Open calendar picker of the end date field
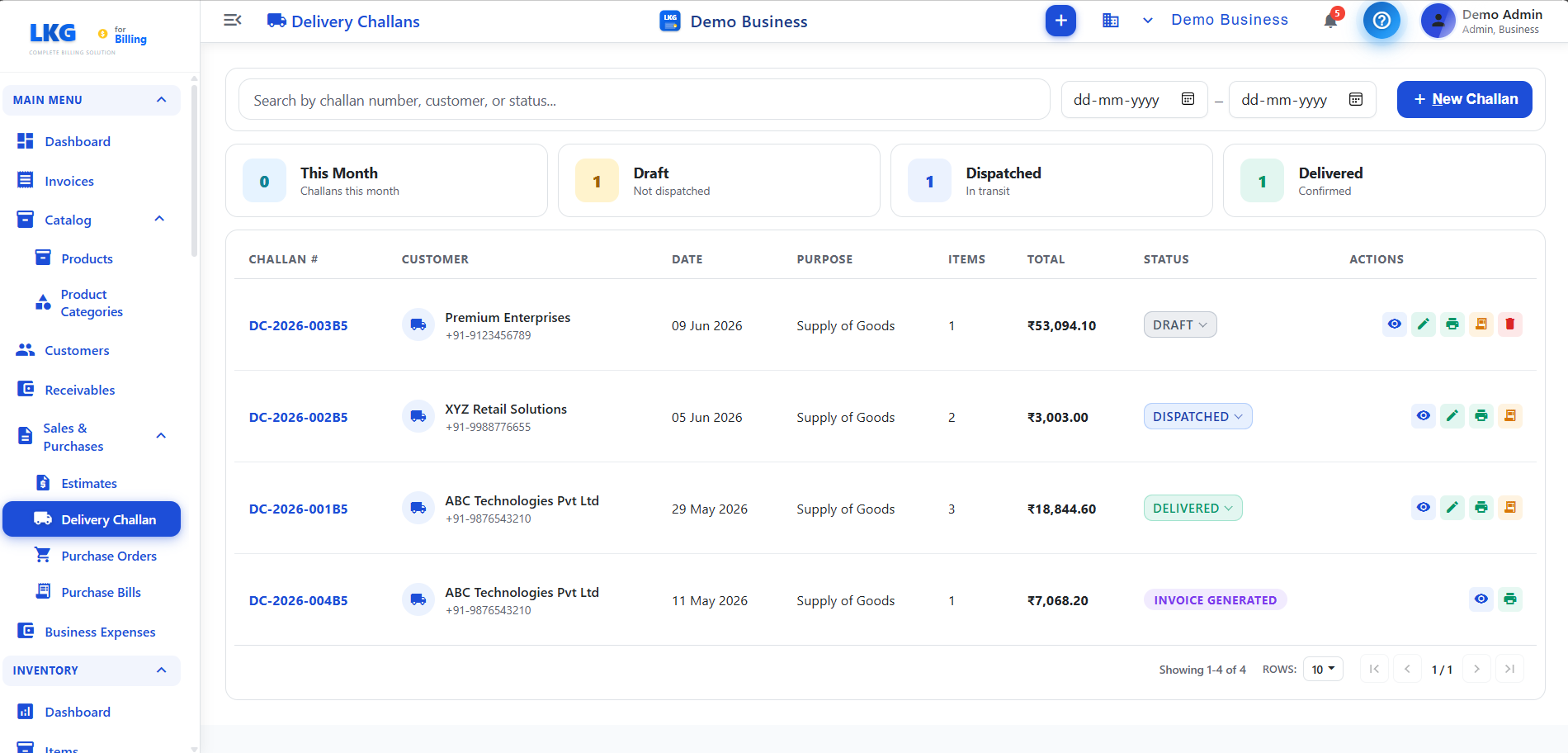 1355,99
